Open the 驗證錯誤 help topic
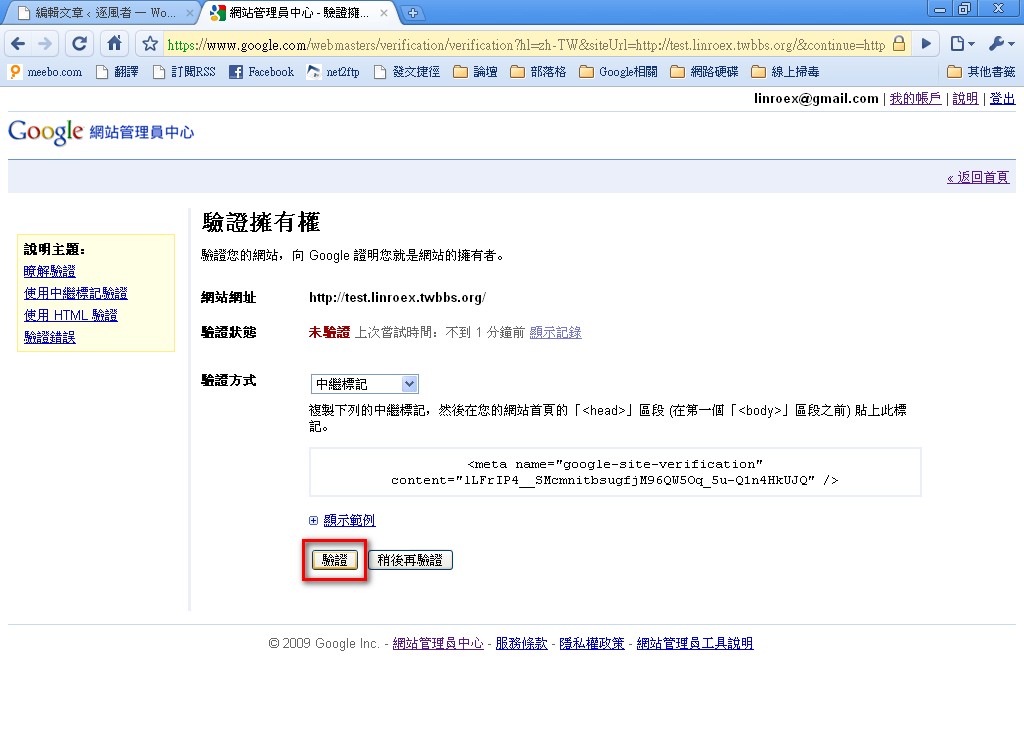Viewport: 1024px width, 738px height. pos(50,337)
